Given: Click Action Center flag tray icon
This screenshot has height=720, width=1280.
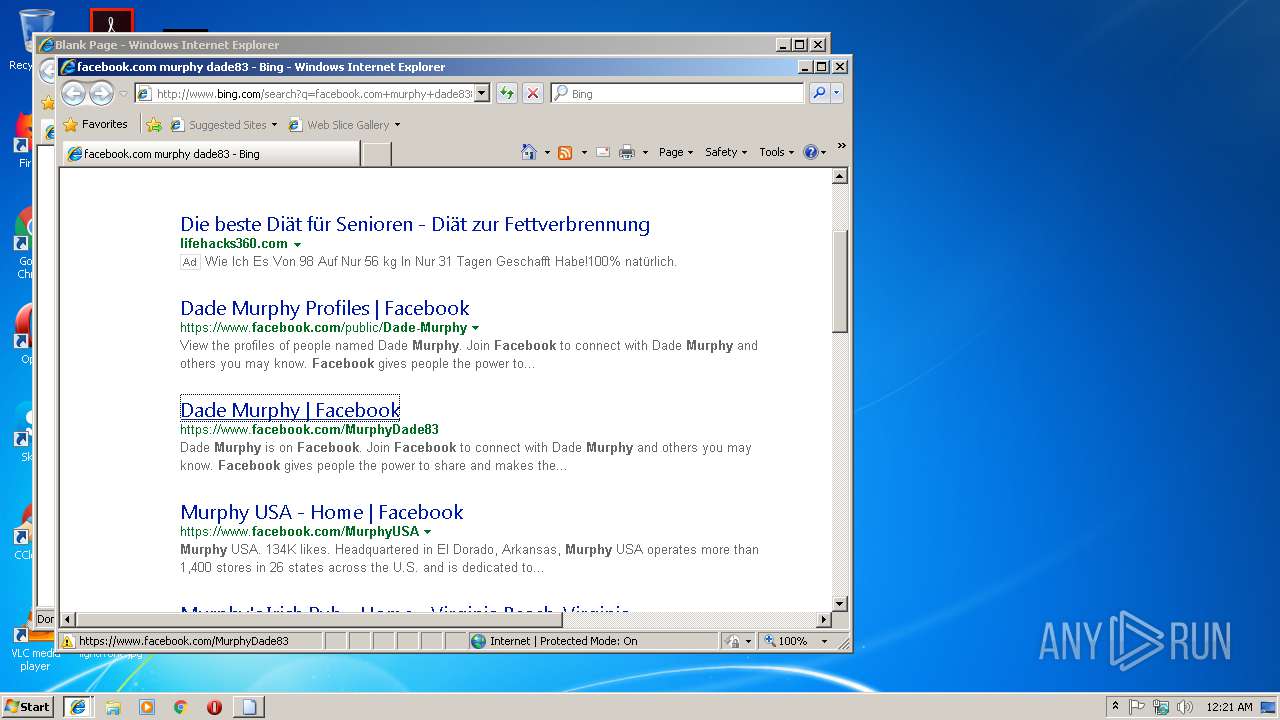Looking at the screenshot, I should 1137,707.
